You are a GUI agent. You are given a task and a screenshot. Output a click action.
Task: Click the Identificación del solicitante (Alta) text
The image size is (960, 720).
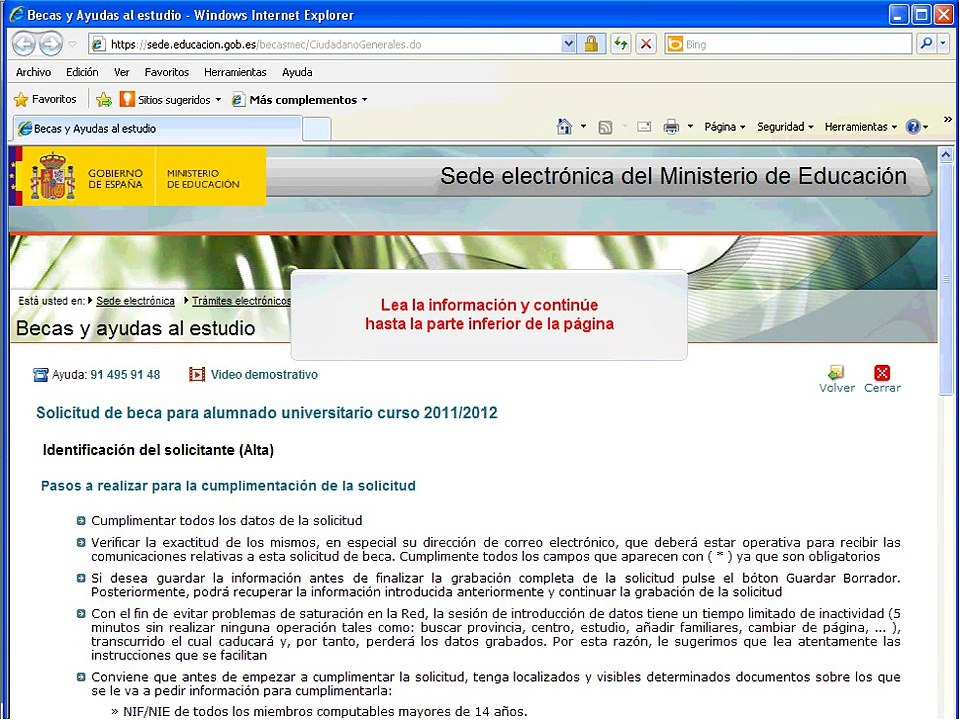point(158,450)
